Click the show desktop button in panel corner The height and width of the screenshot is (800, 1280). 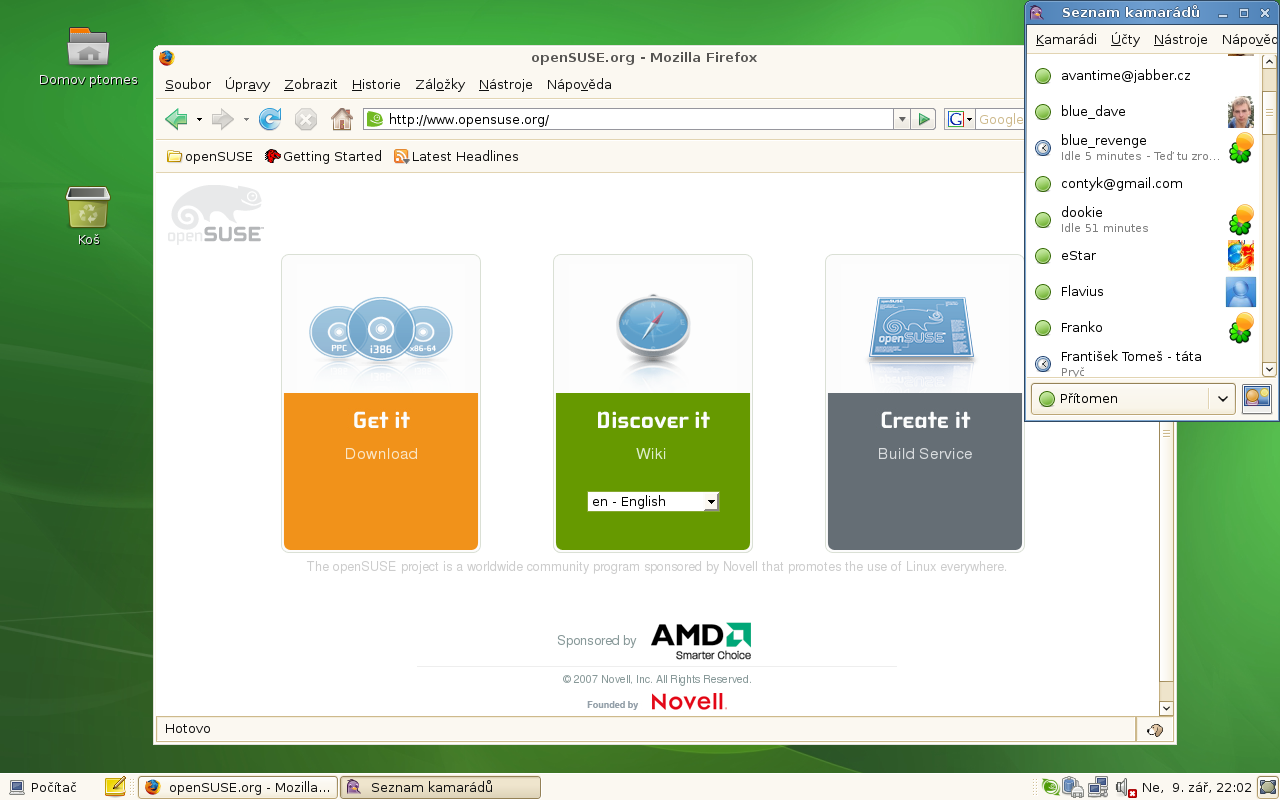[x=1268, y=787]
